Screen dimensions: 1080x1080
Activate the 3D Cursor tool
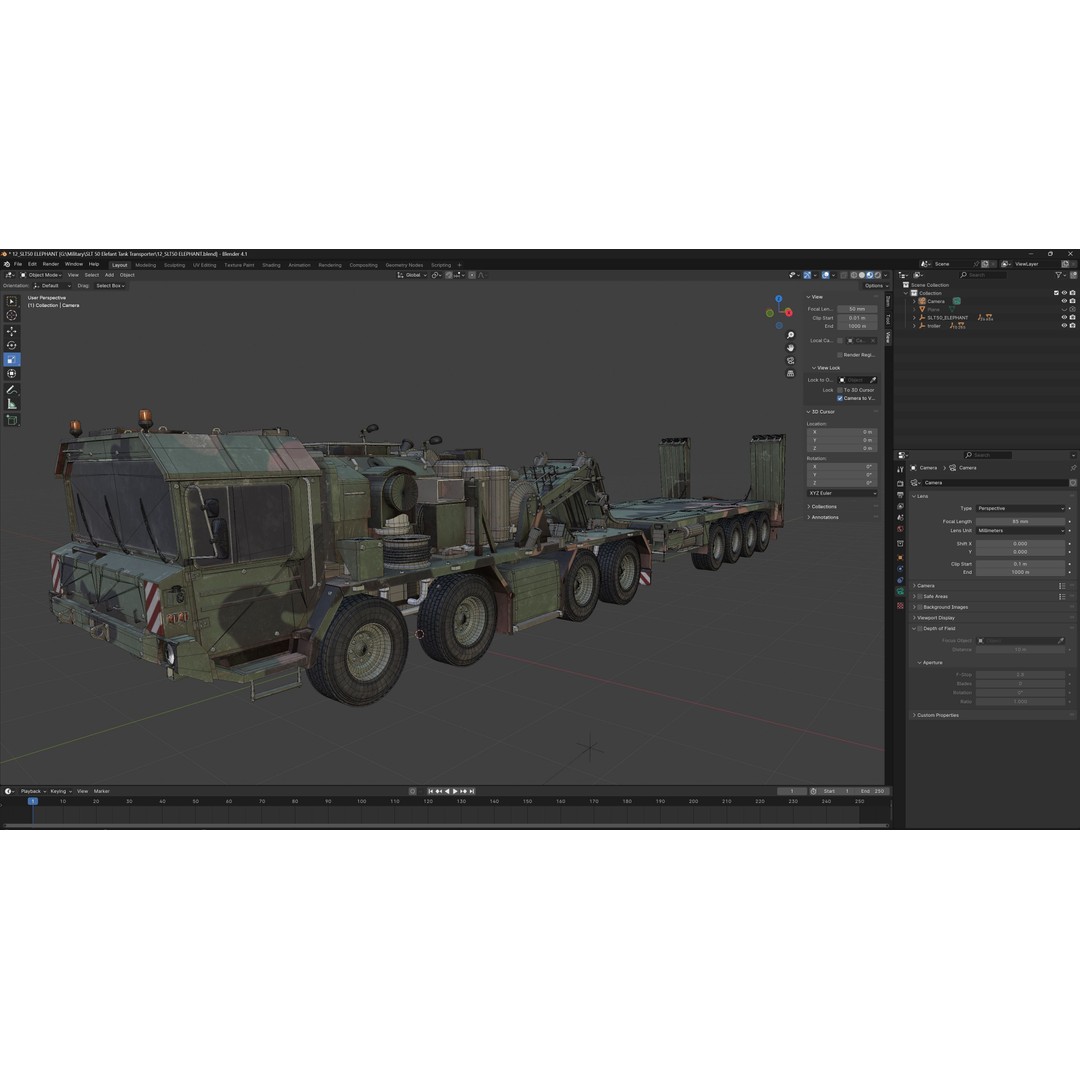pos(12,315)
